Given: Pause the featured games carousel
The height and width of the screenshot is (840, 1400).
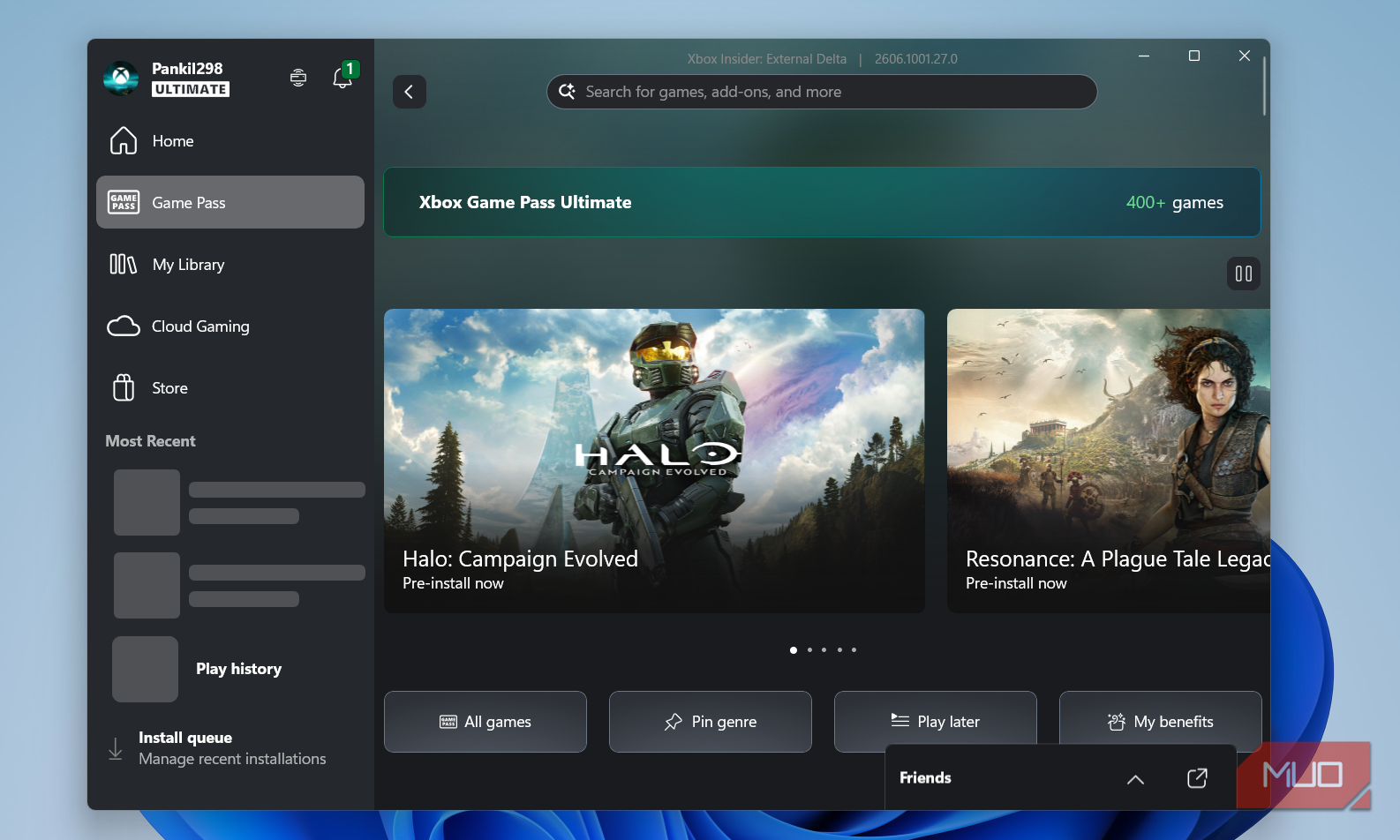Looking at the screenshot, I should [x=1244, y=274].
